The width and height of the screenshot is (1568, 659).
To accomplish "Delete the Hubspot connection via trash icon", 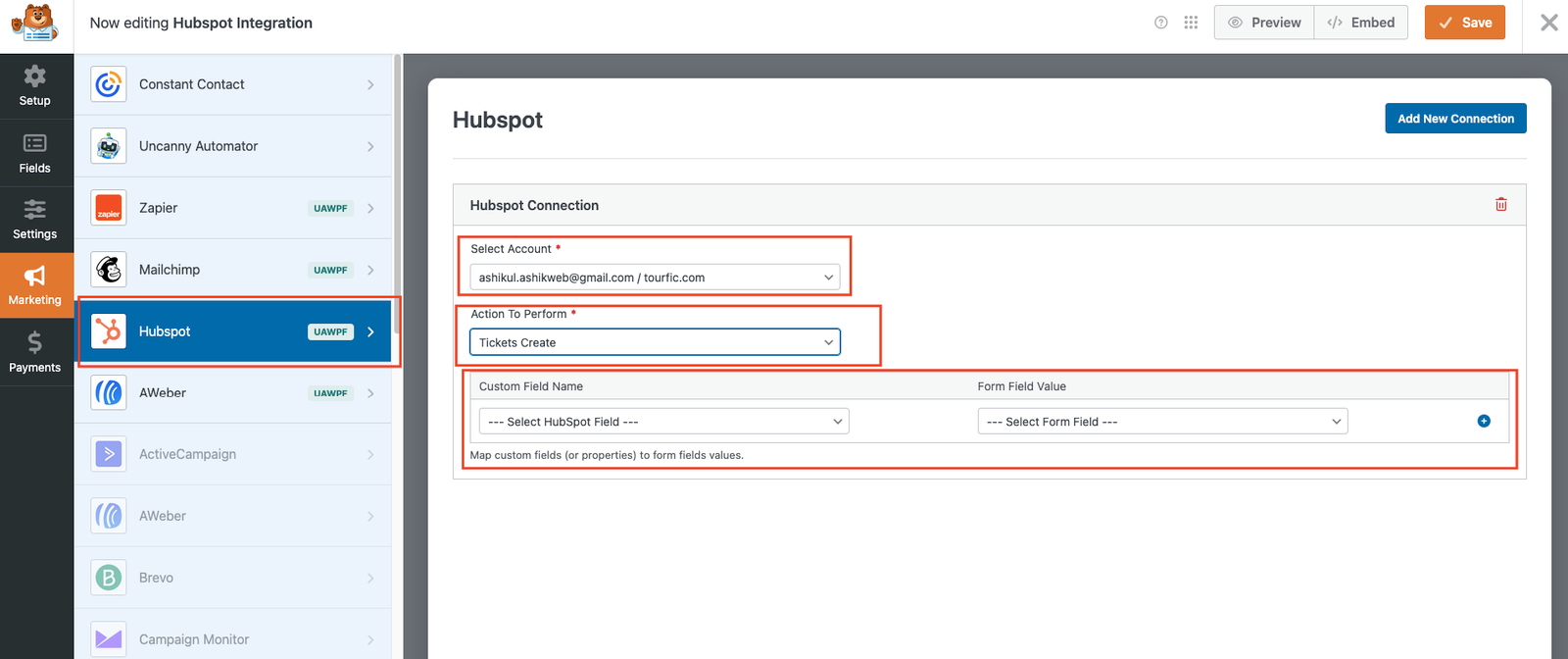I will 1500,205.
